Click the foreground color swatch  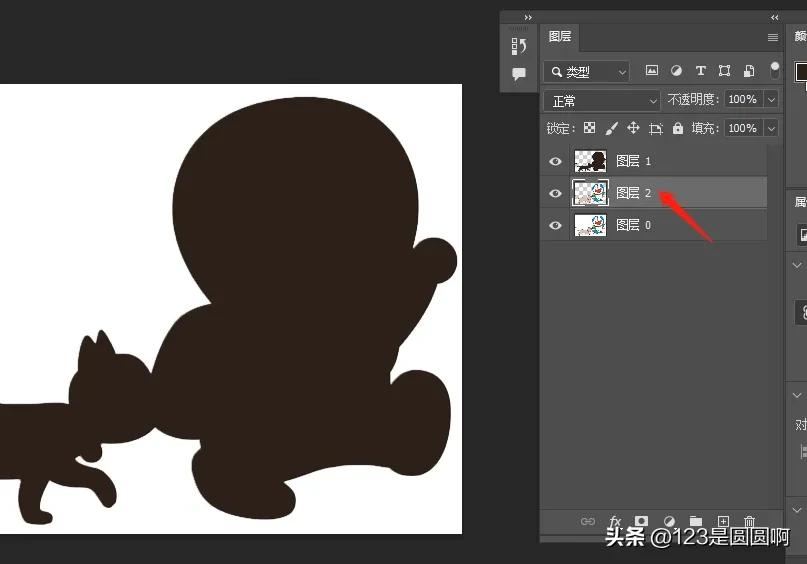(x=802, y=71)
